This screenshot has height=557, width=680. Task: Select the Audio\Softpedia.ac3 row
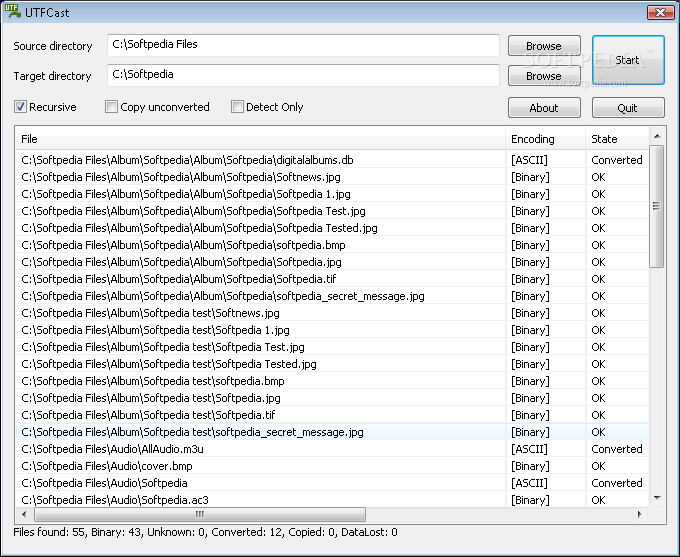[332, 499]
